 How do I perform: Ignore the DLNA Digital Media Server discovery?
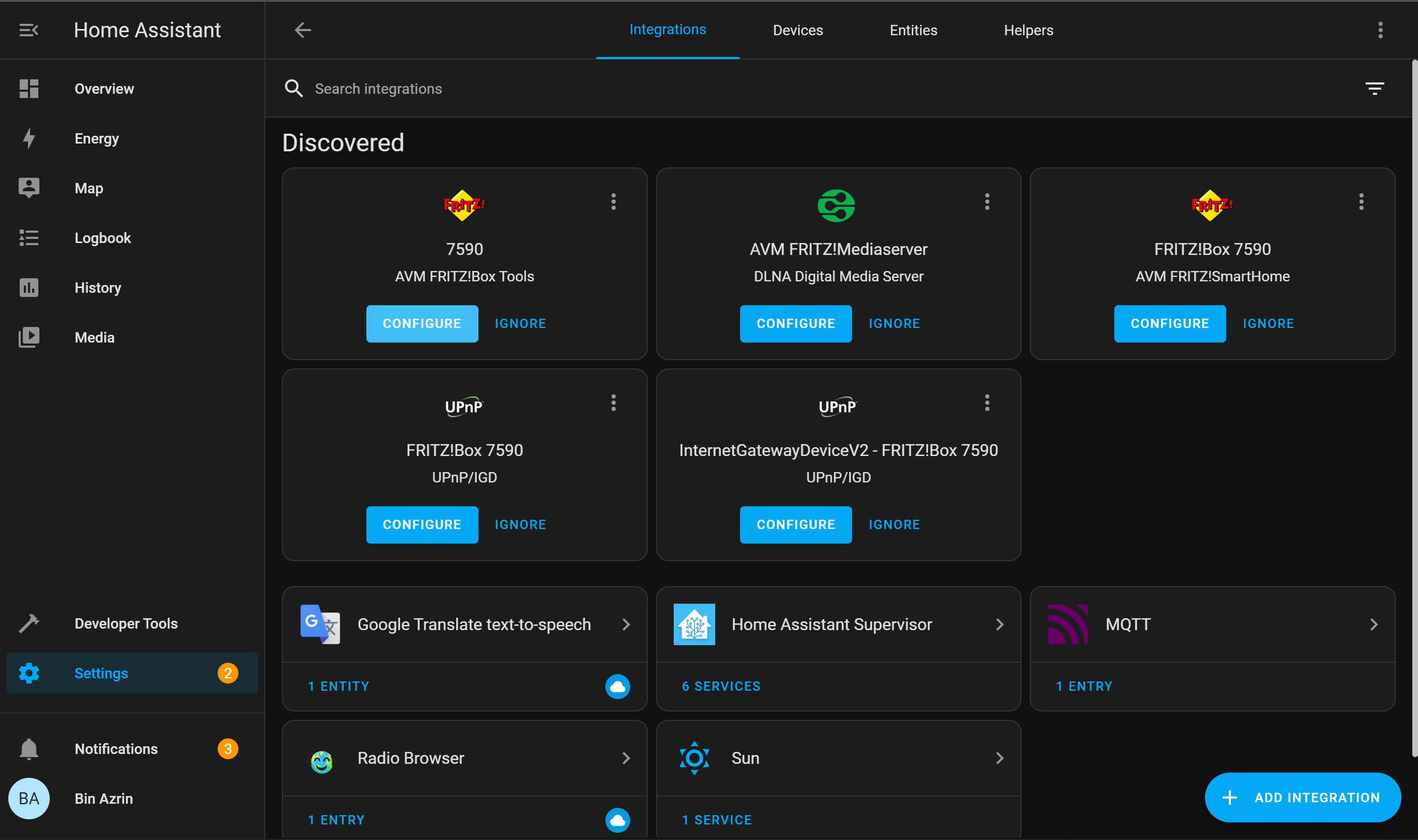pos(894,324)
